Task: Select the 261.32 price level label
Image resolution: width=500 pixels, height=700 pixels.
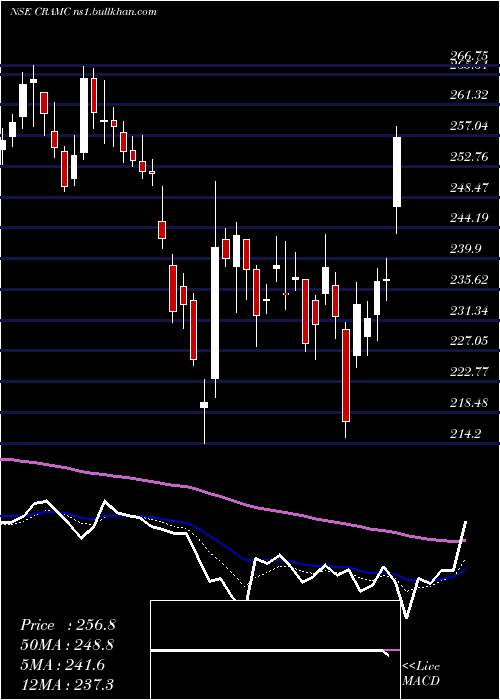Action: 469,94
